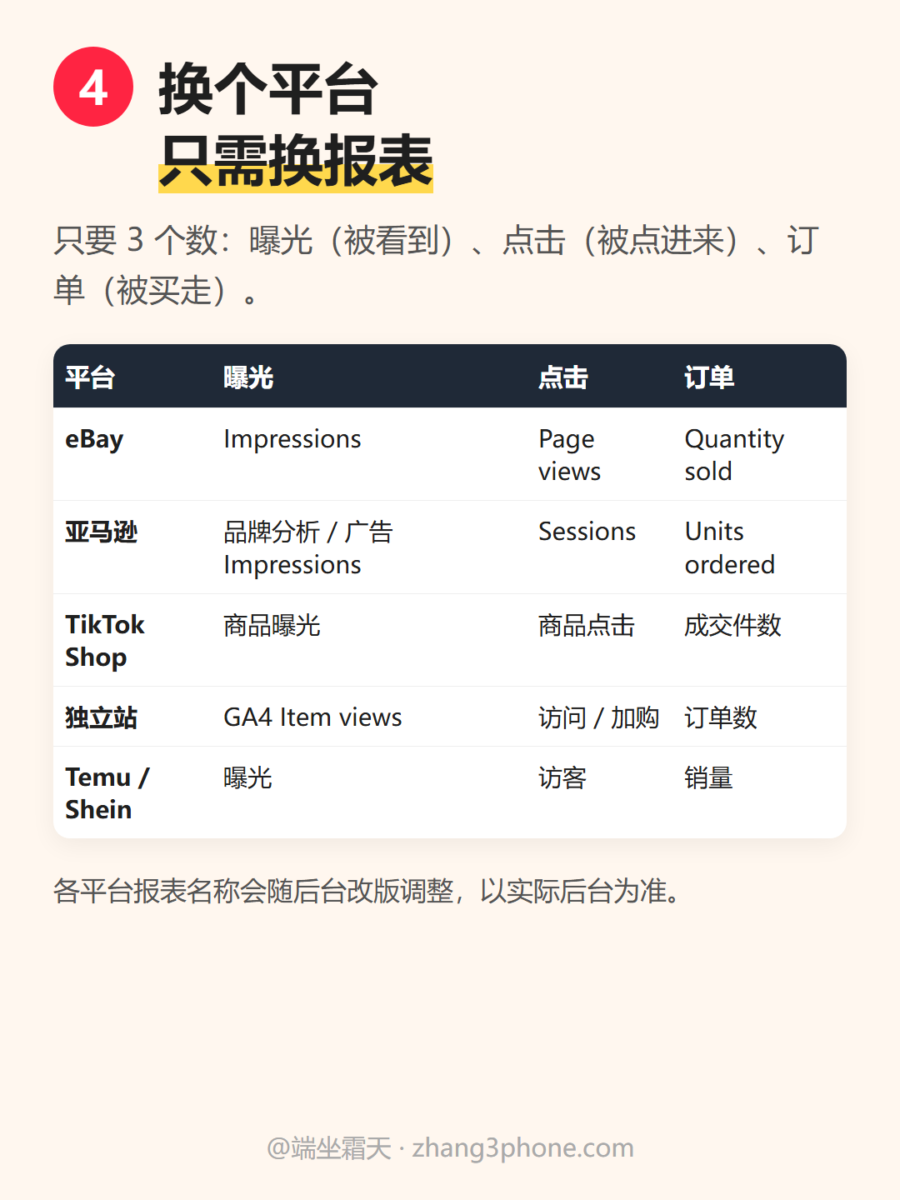Click the Temu row's '曝光' cell
The width and height of the screenshot is (900, 1200).
click(248, 778)
